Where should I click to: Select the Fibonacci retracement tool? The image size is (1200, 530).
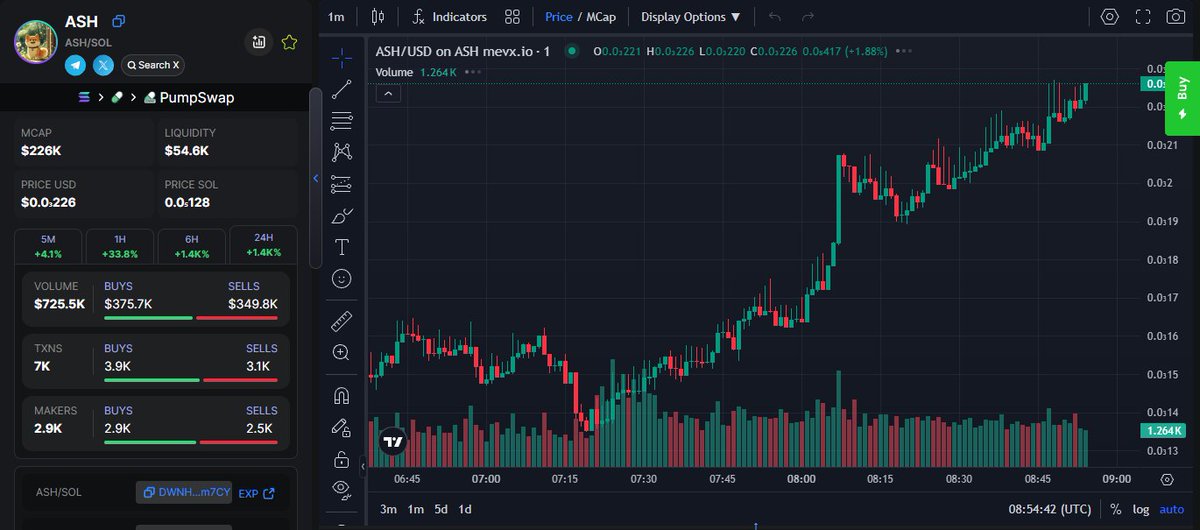(x=342, y=120)
